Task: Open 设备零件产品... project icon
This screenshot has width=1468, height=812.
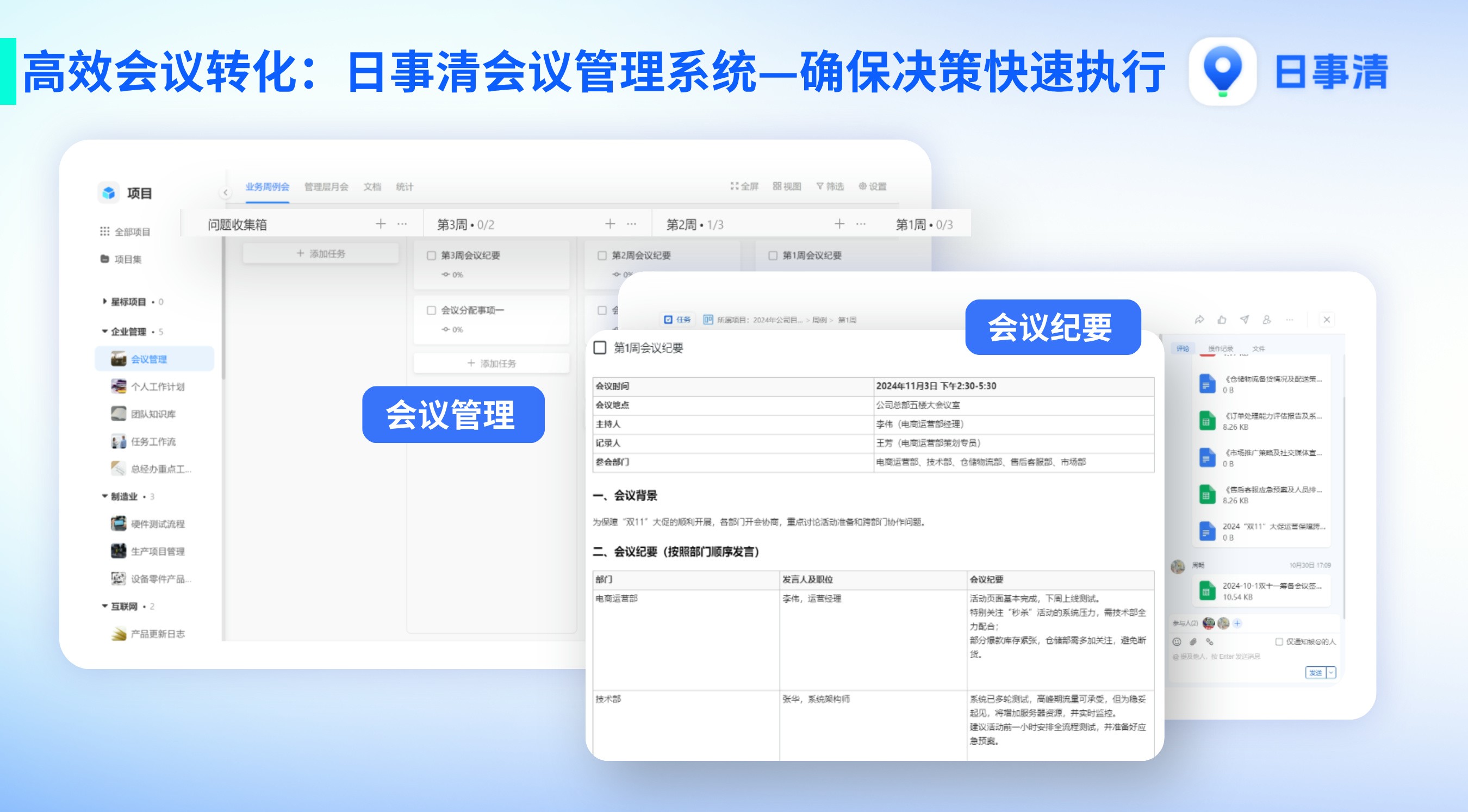Action: (119, 578)
